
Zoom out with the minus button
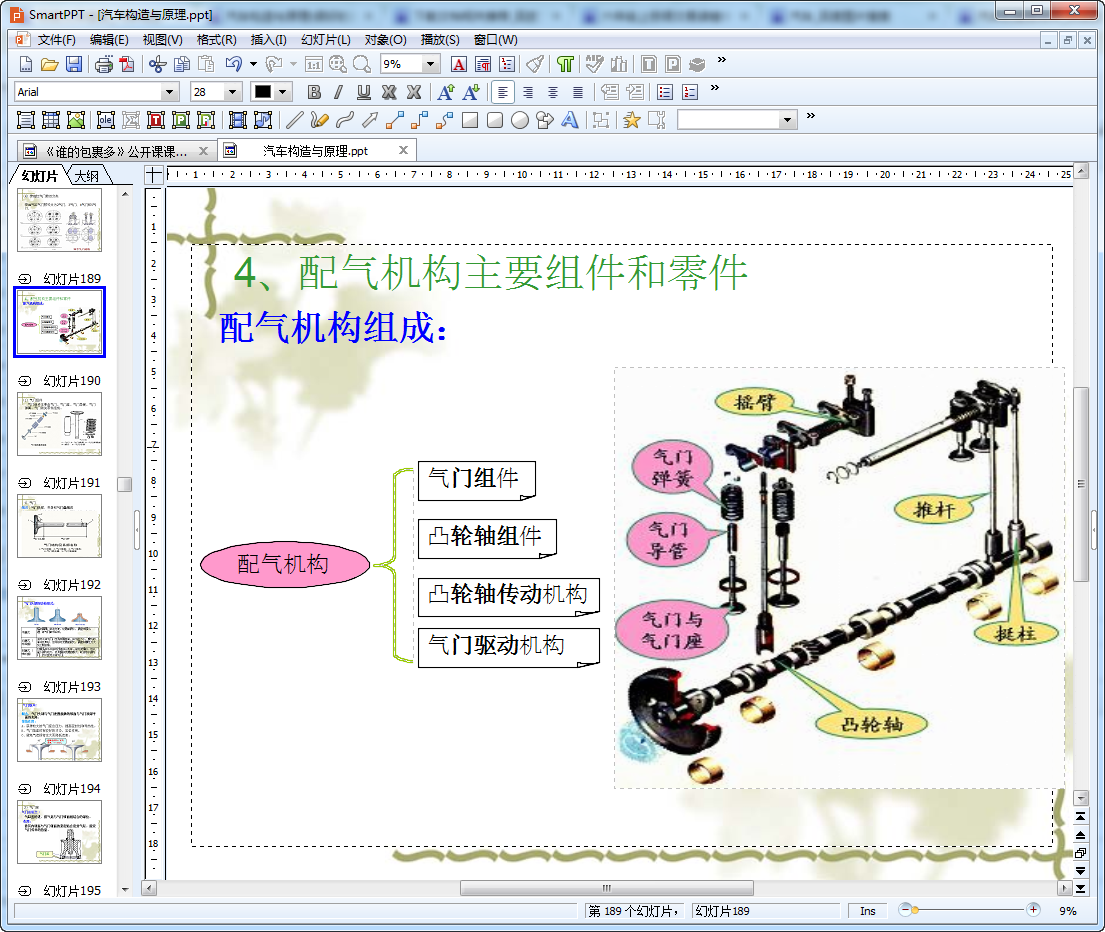coord(905,910)
